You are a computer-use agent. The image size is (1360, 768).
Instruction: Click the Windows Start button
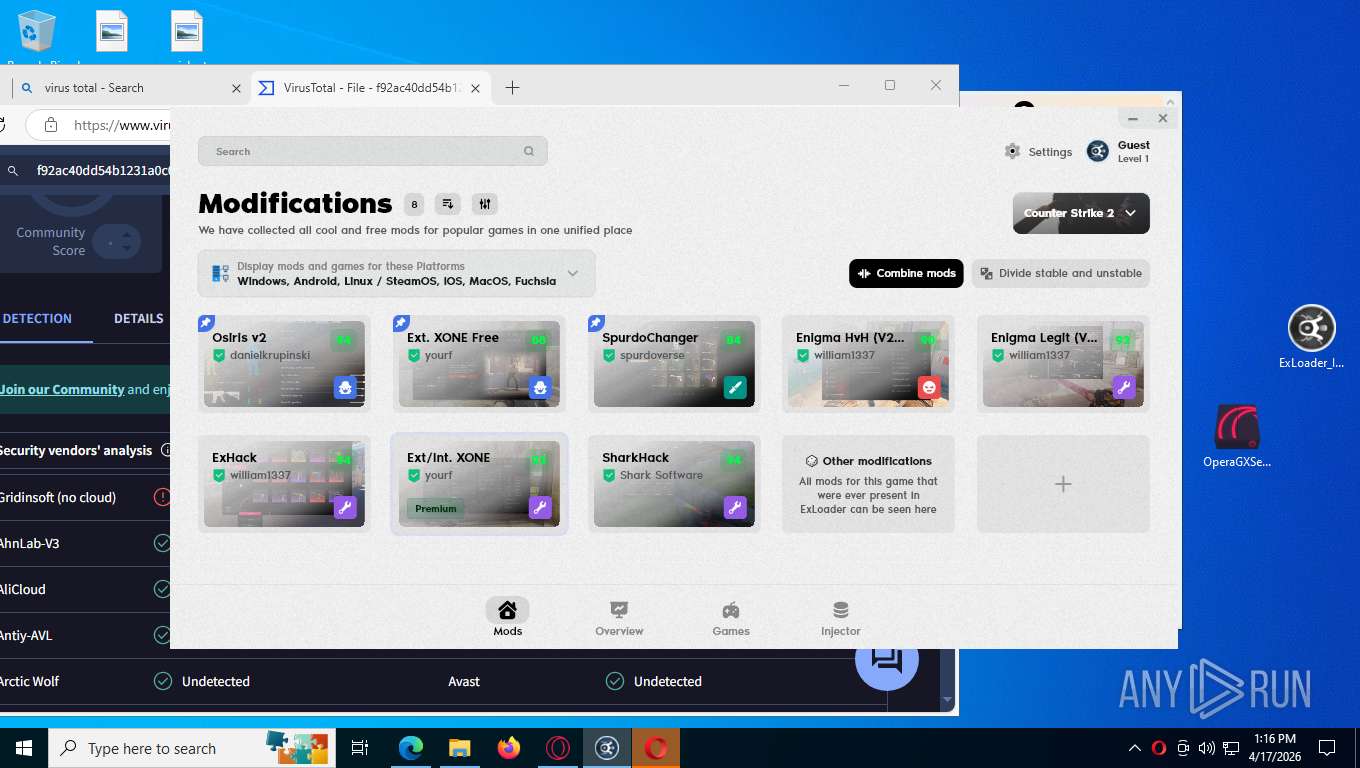[24, 748]
